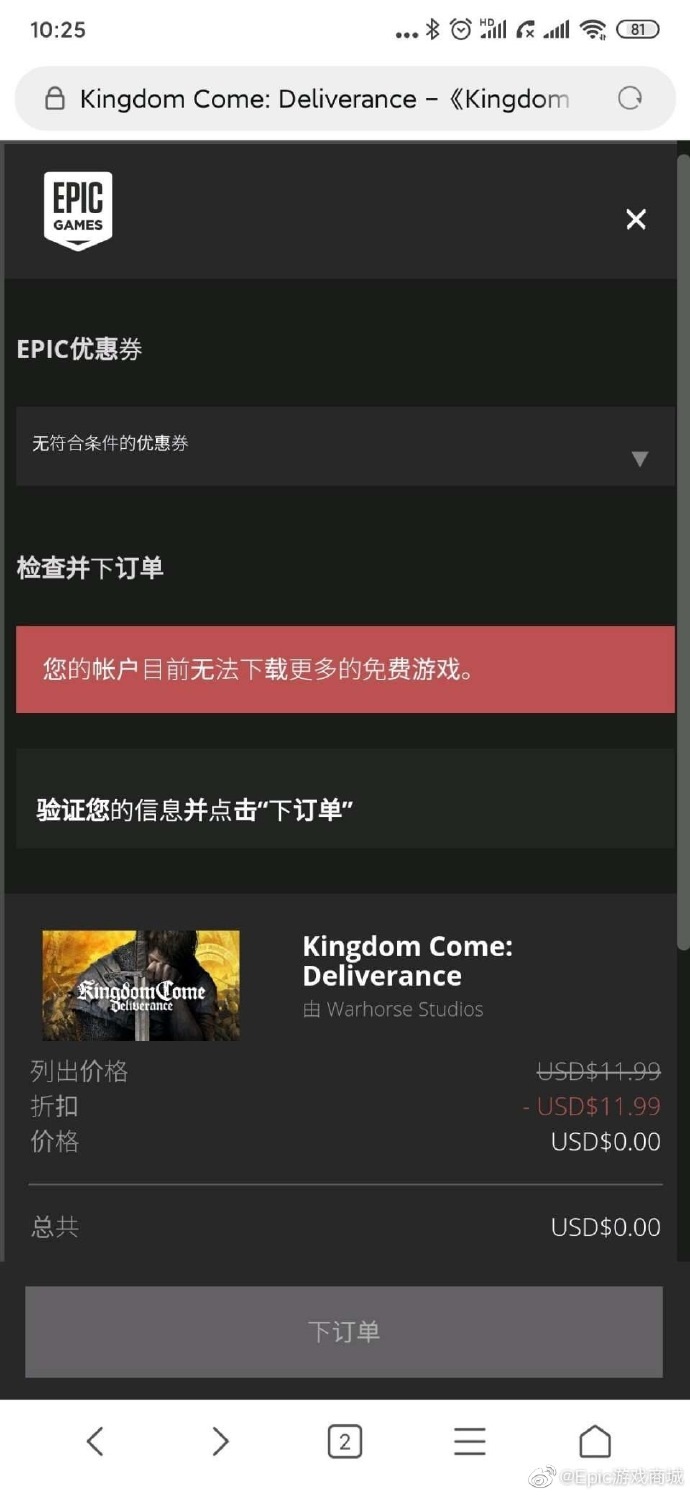Open the tab switcher showing 2 tabs

pos(345,1441)
